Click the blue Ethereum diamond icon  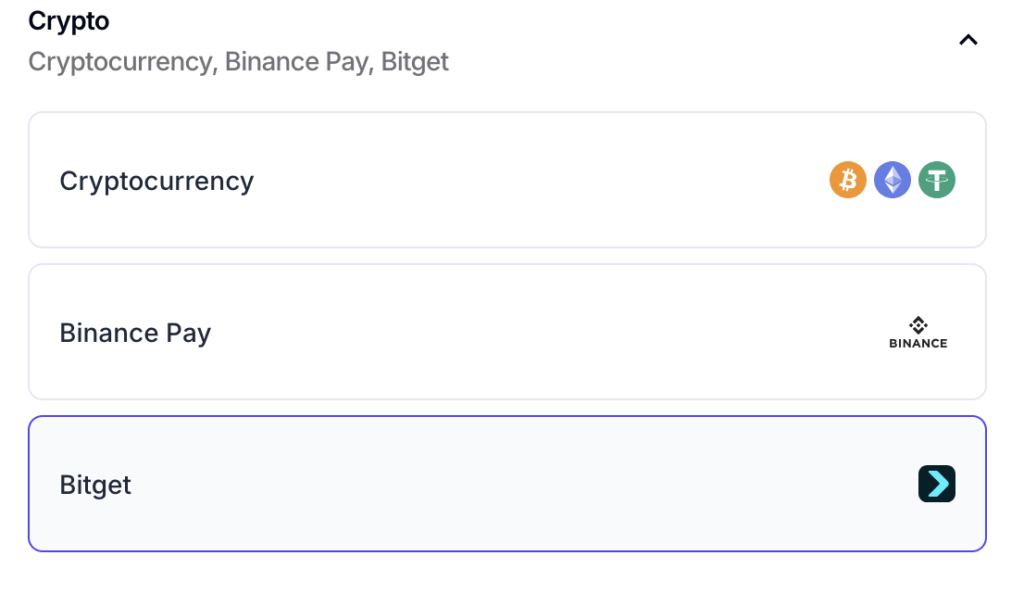click(x=892, y=180)
